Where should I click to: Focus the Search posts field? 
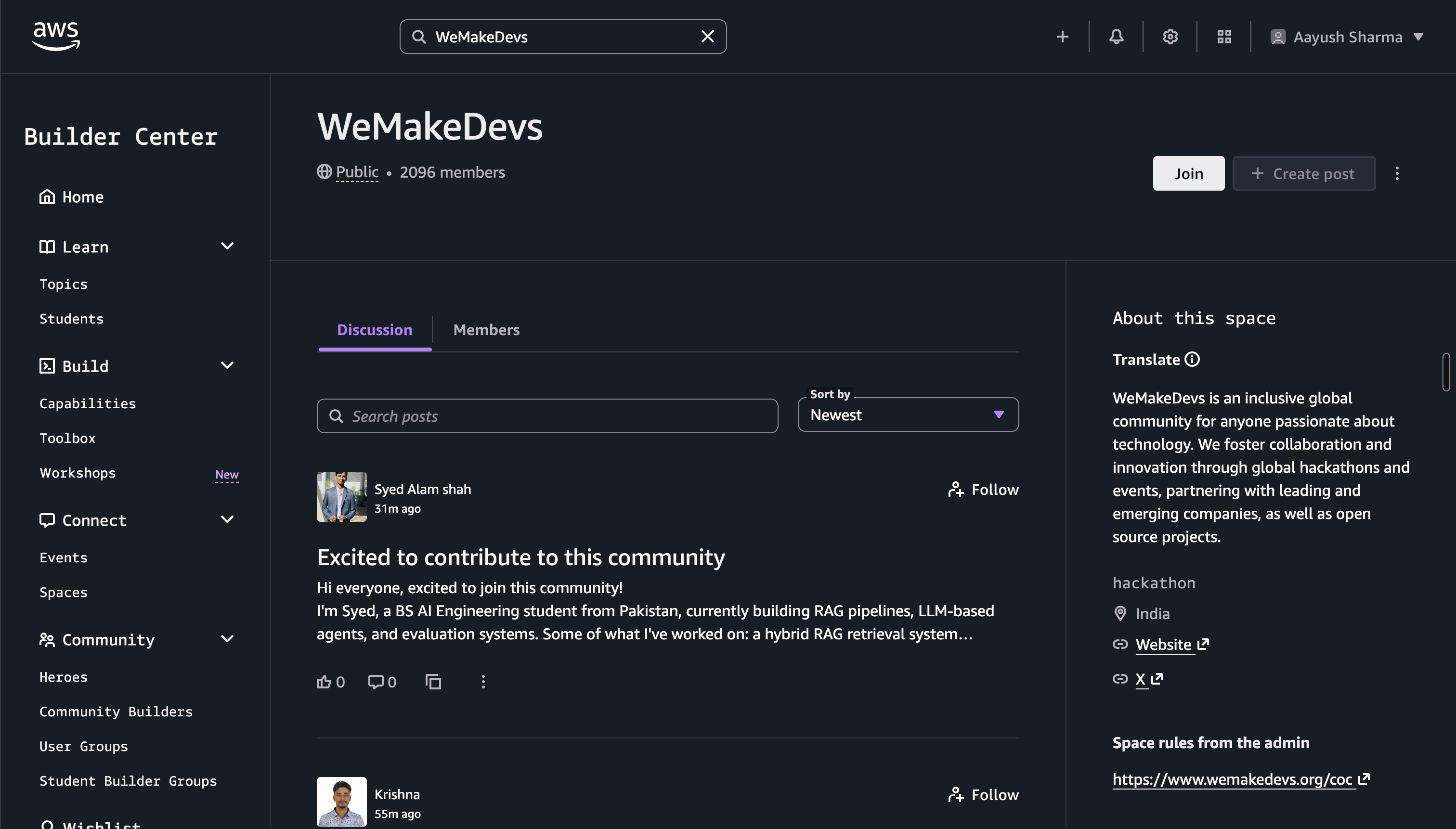[547, 416]
